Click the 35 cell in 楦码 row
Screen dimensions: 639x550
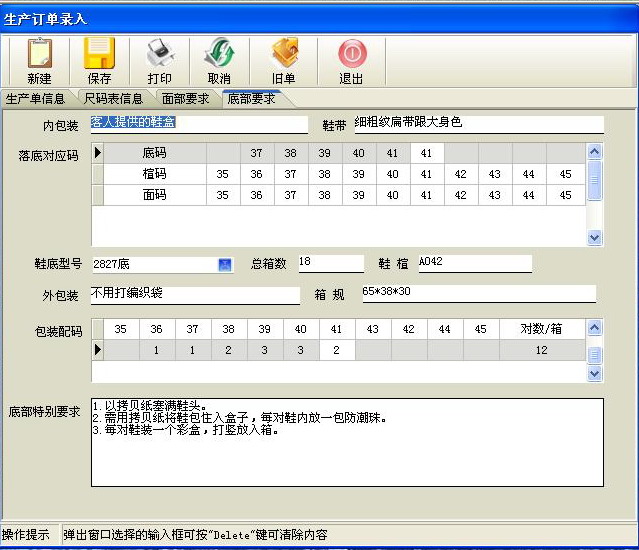(x=223, y=174)
